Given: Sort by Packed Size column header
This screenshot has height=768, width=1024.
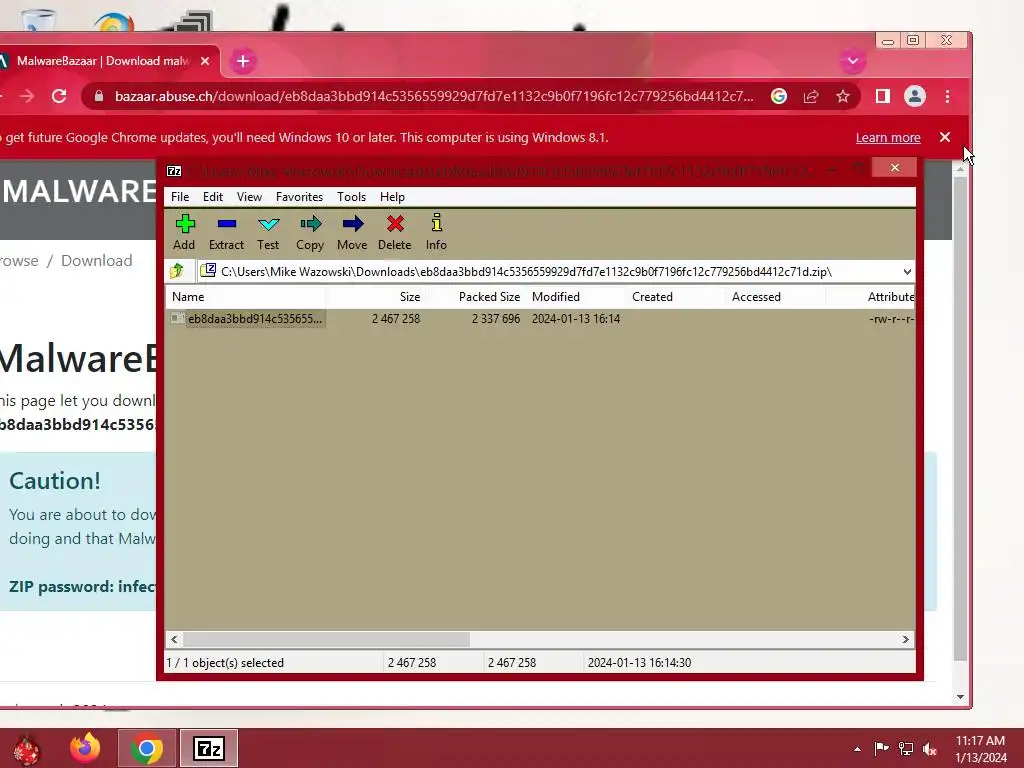Looking at the screenshot, I should click(x=475, y=296).
